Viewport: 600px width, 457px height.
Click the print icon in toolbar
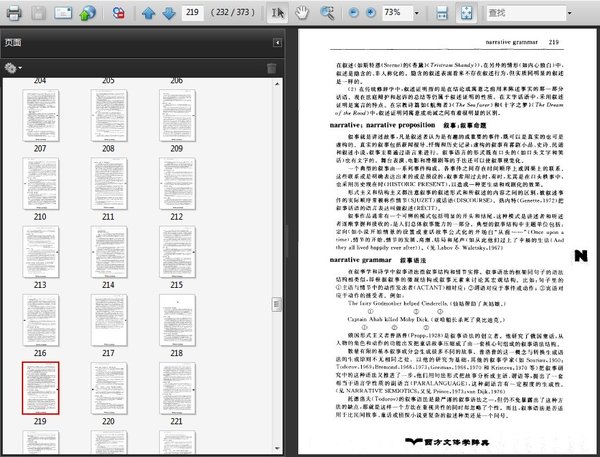pyautogui.click(x=11, y=13)
